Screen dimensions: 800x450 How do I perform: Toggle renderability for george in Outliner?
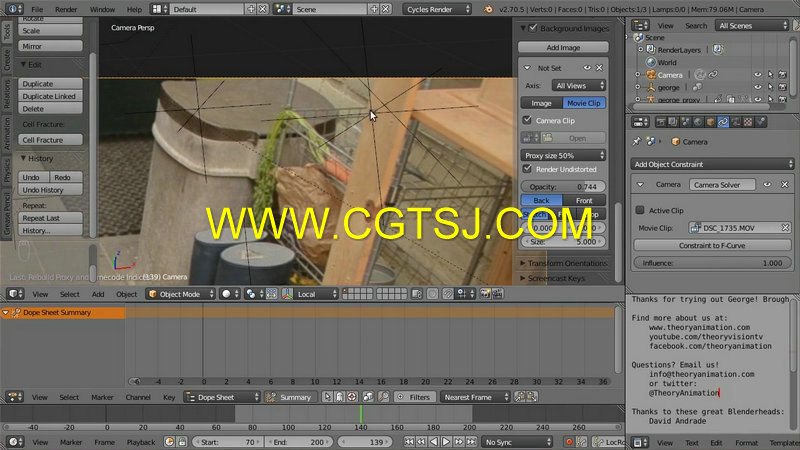tap(782, 87)
